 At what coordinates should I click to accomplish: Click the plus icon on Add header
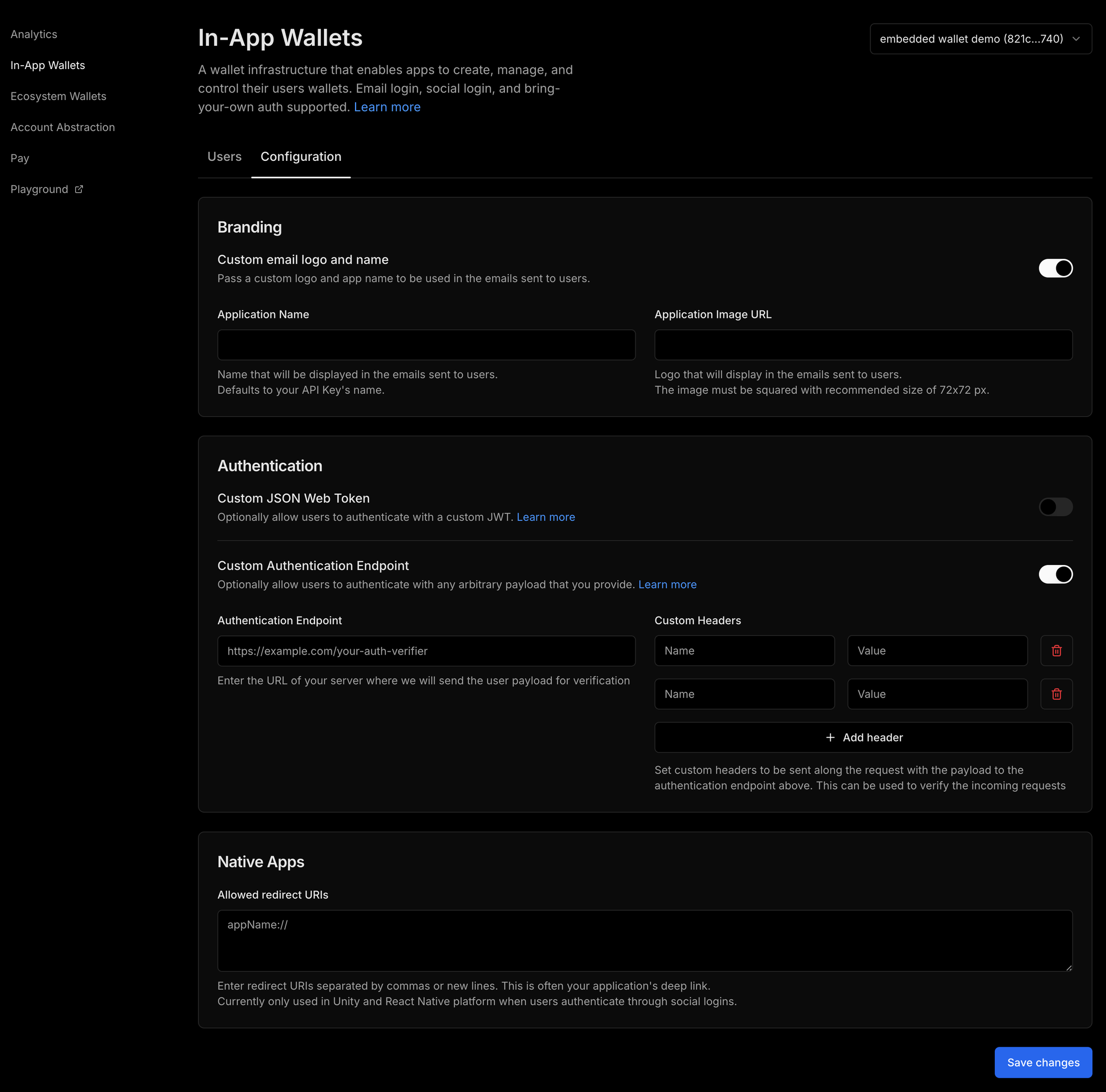[x=830, y=738]
